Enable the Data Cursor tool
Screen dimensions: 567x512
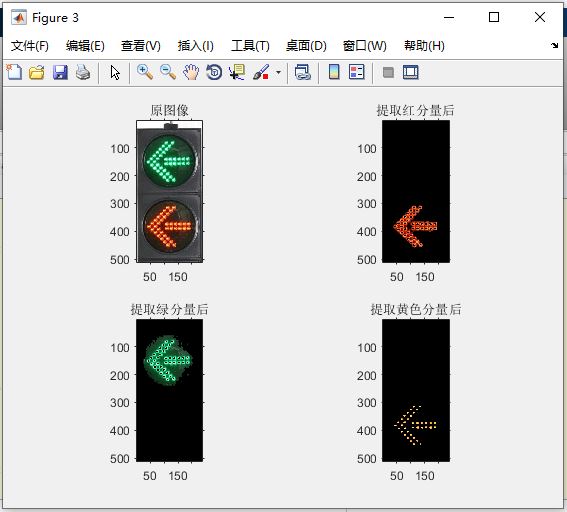click(x=237, y=72)
